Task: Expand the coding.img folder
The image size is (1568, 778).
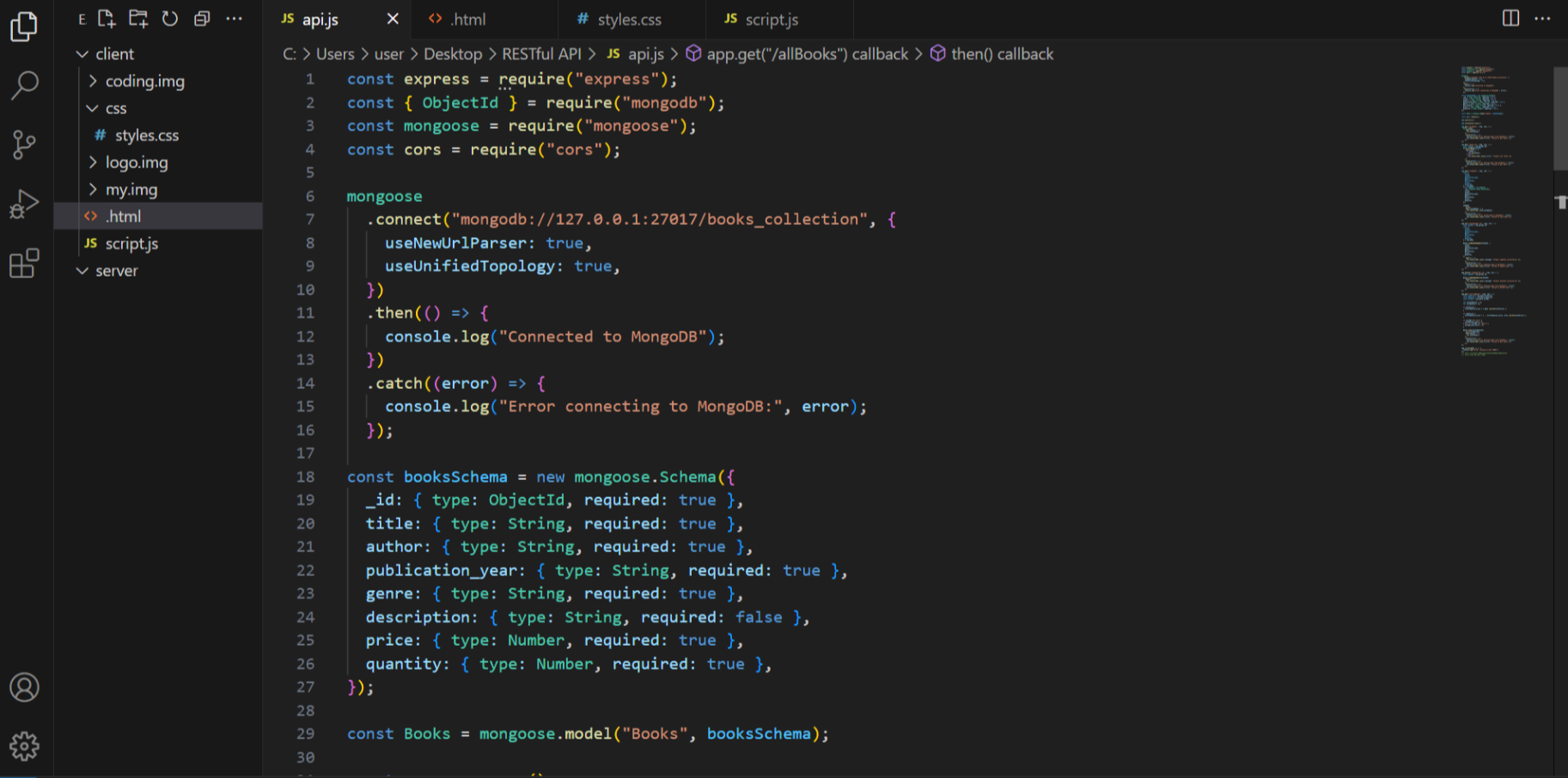Action: tap(158, 81)
